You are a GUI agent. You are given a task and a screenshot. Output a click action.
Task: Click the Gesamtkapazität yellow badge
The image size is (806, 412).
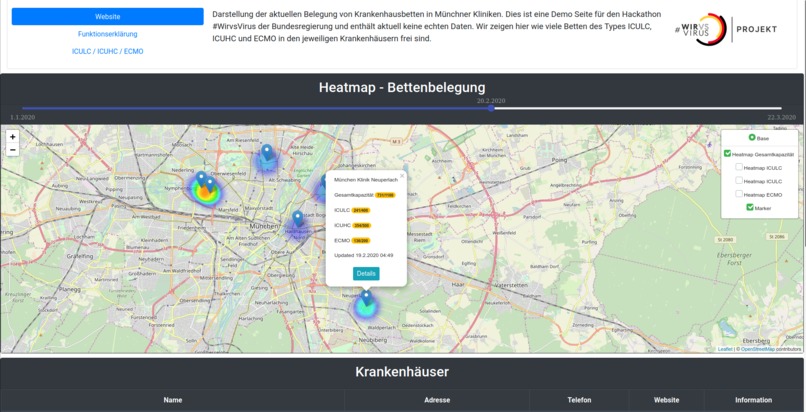384,195
